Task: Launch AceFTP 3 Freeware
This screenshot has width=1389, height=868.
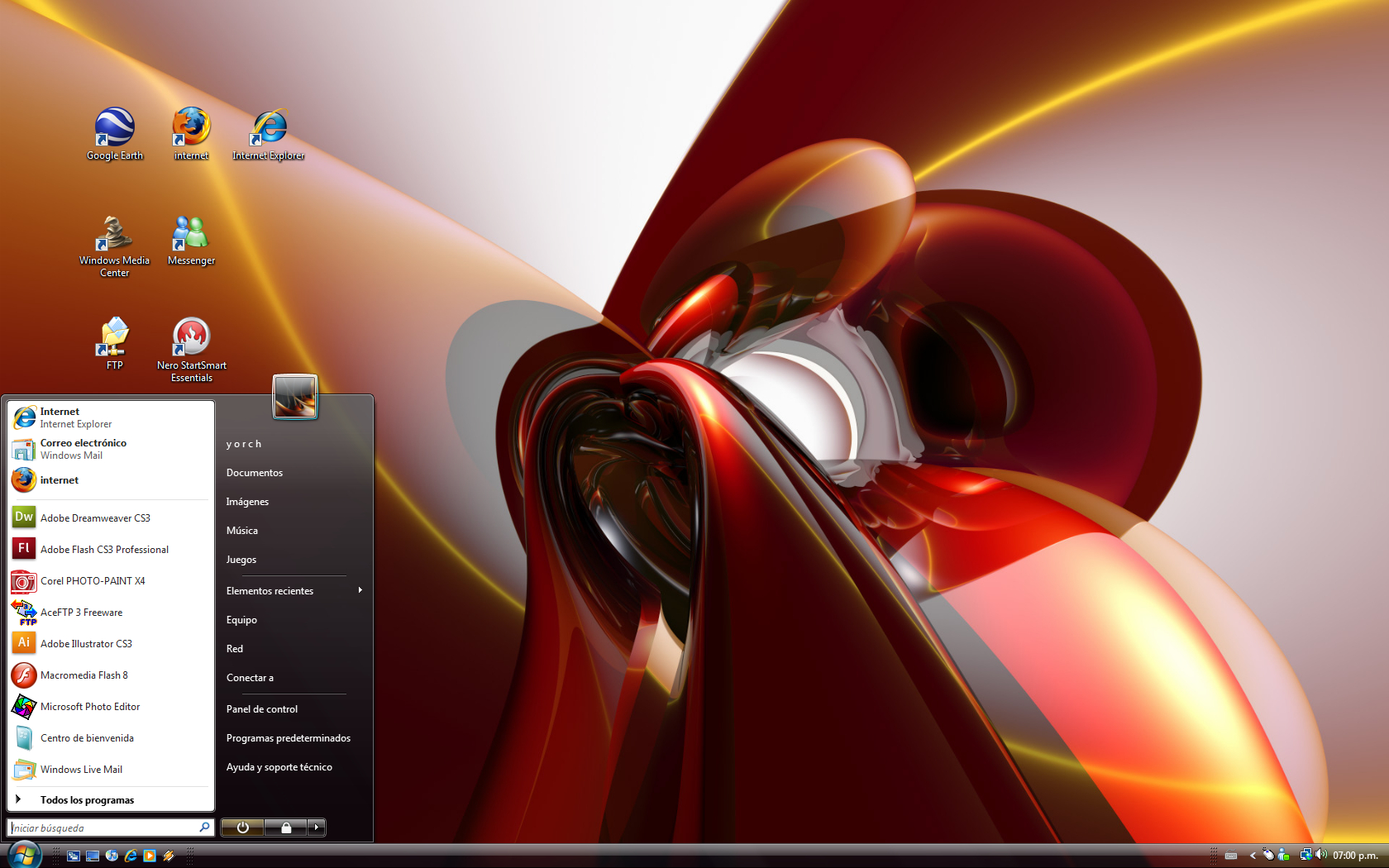Action: coord(111,612)
